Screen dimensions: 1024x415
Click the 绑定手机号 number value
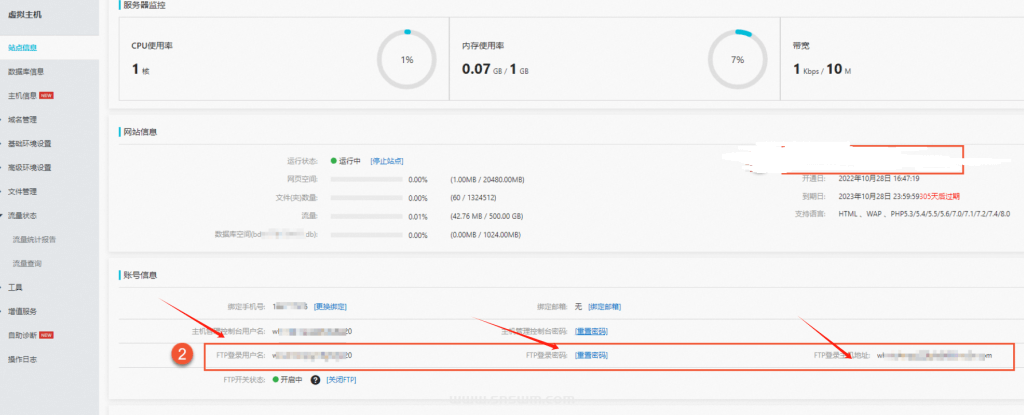pyautogui.click(x=291, y=307)
